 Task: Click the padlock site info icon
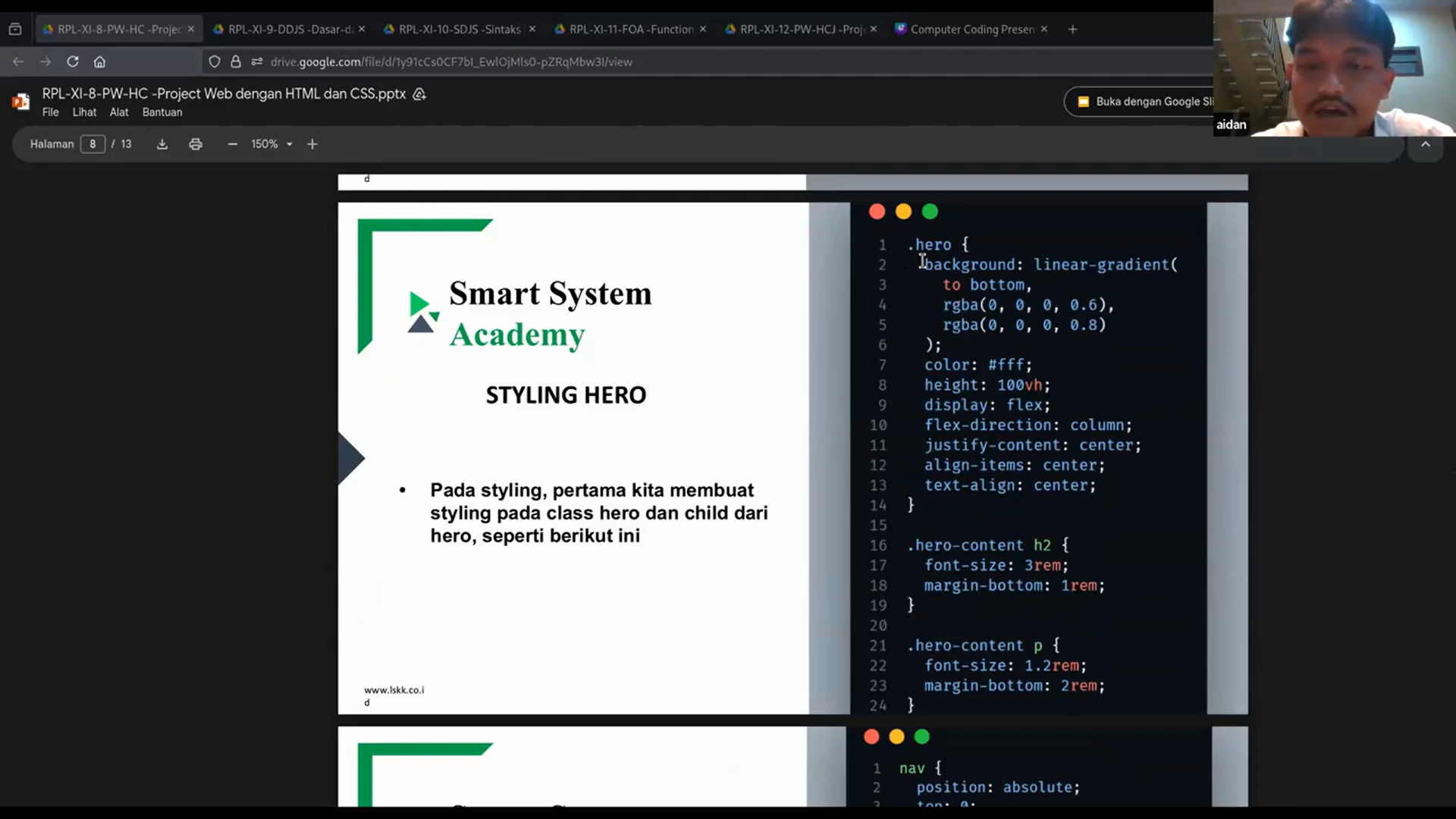(x=236, y=61)
